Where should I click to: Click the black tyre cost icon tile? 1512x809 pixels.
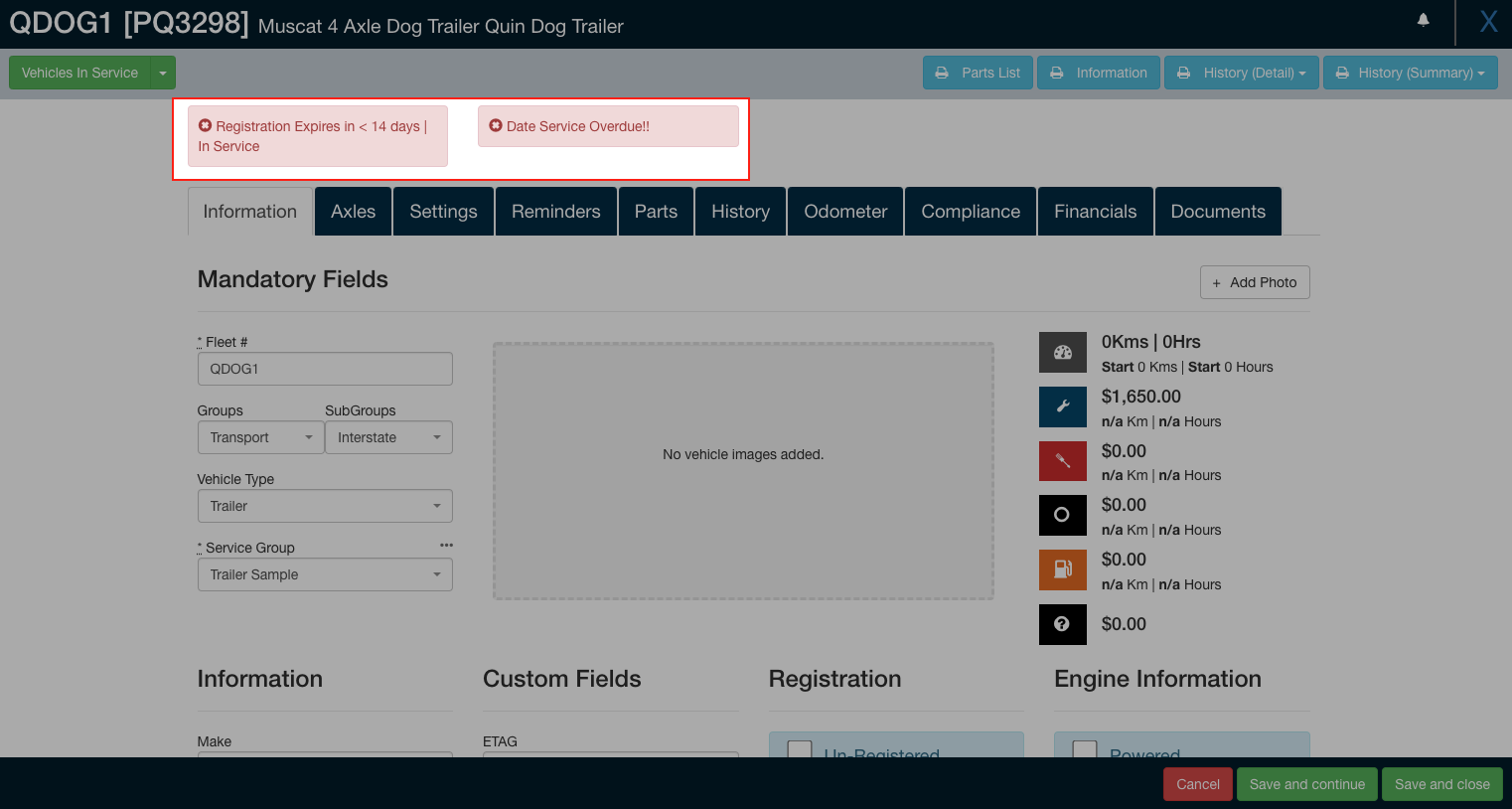[1062, 515]
